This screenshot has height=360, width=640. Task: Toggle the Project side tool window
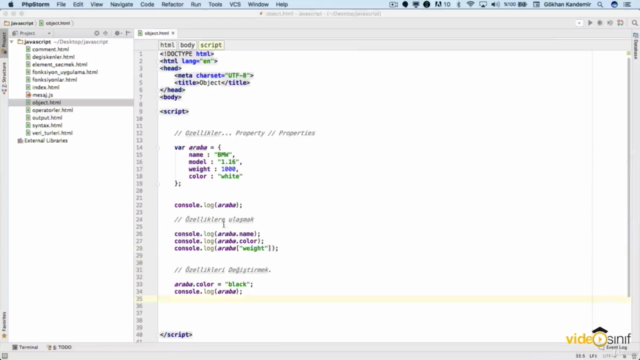[4, 43]
